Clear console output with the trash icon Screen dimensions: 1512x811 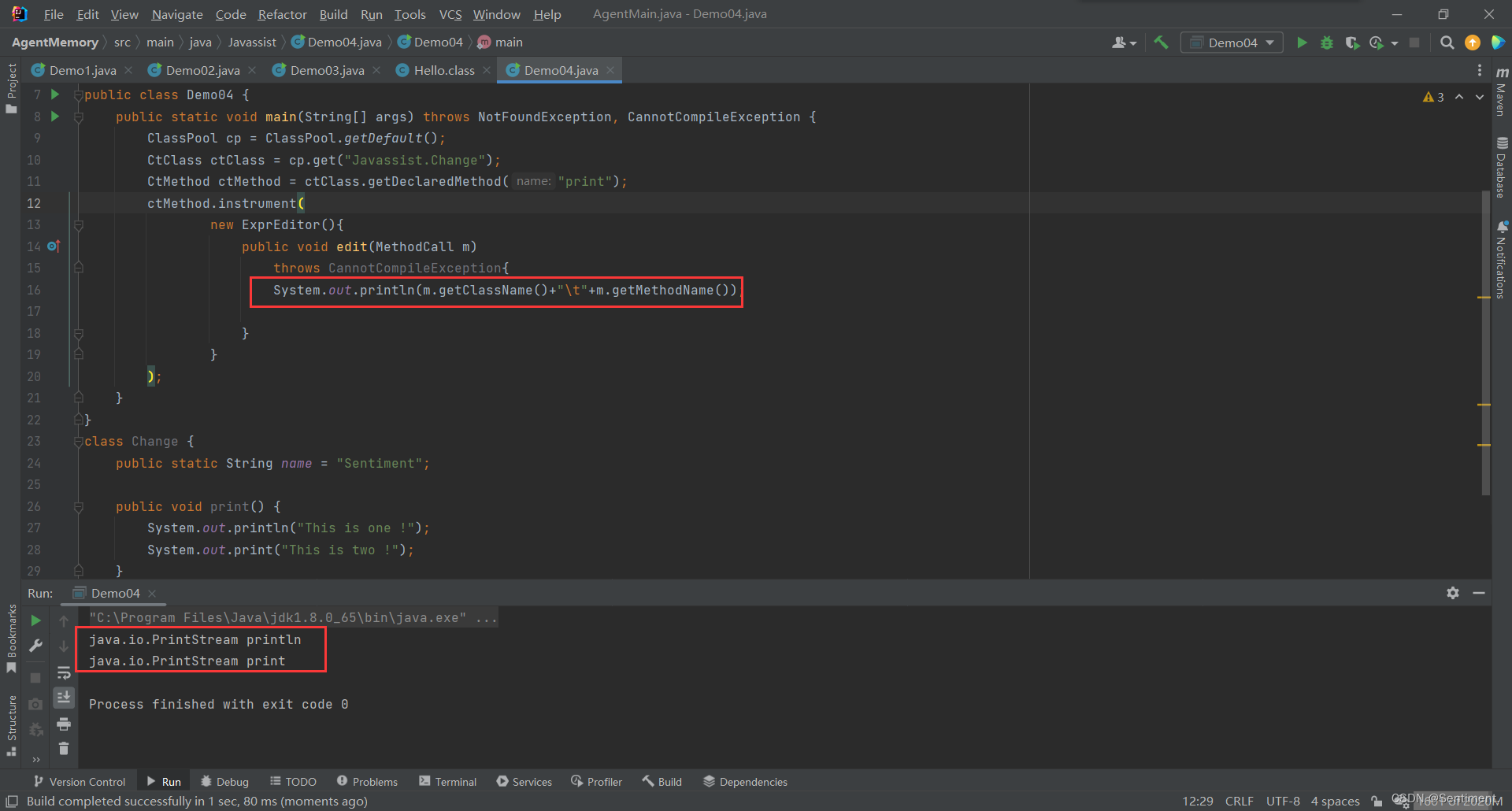tap(64, 749)
